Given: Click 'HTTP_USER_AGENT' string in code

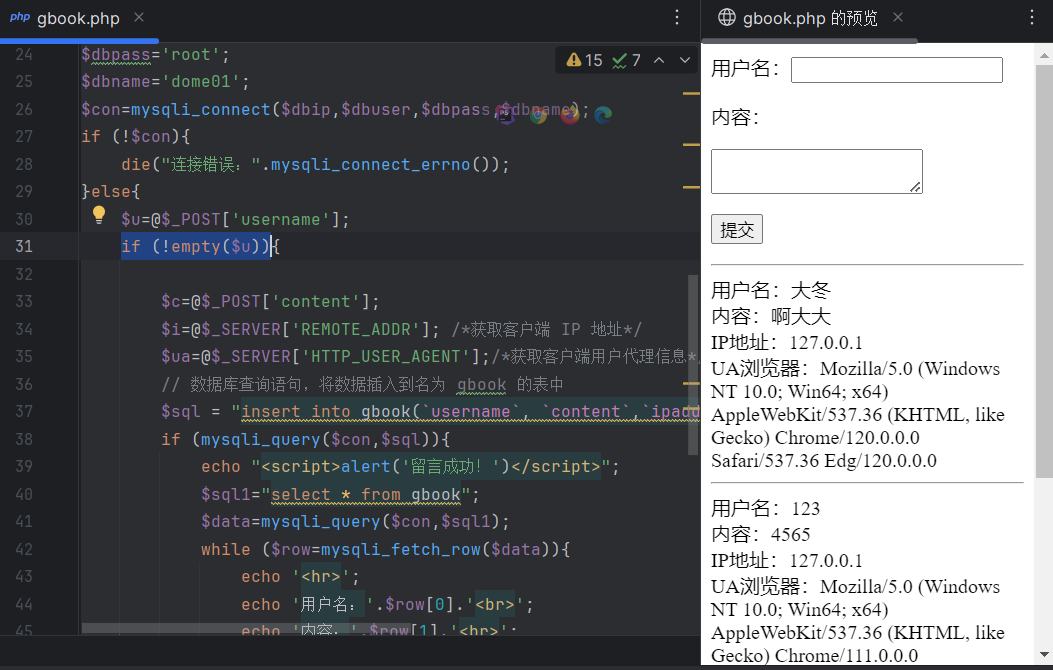Looking at the screenshot, I should point(385,356).
